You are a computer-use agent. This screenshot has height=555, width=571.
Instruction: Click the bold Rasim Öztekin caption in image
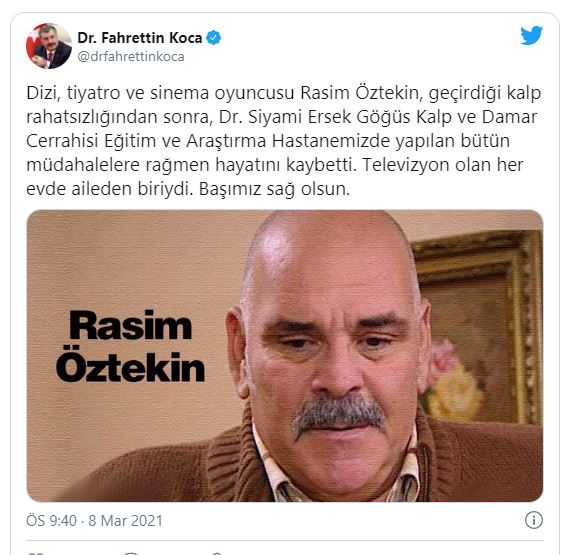[x=130, y=346]
